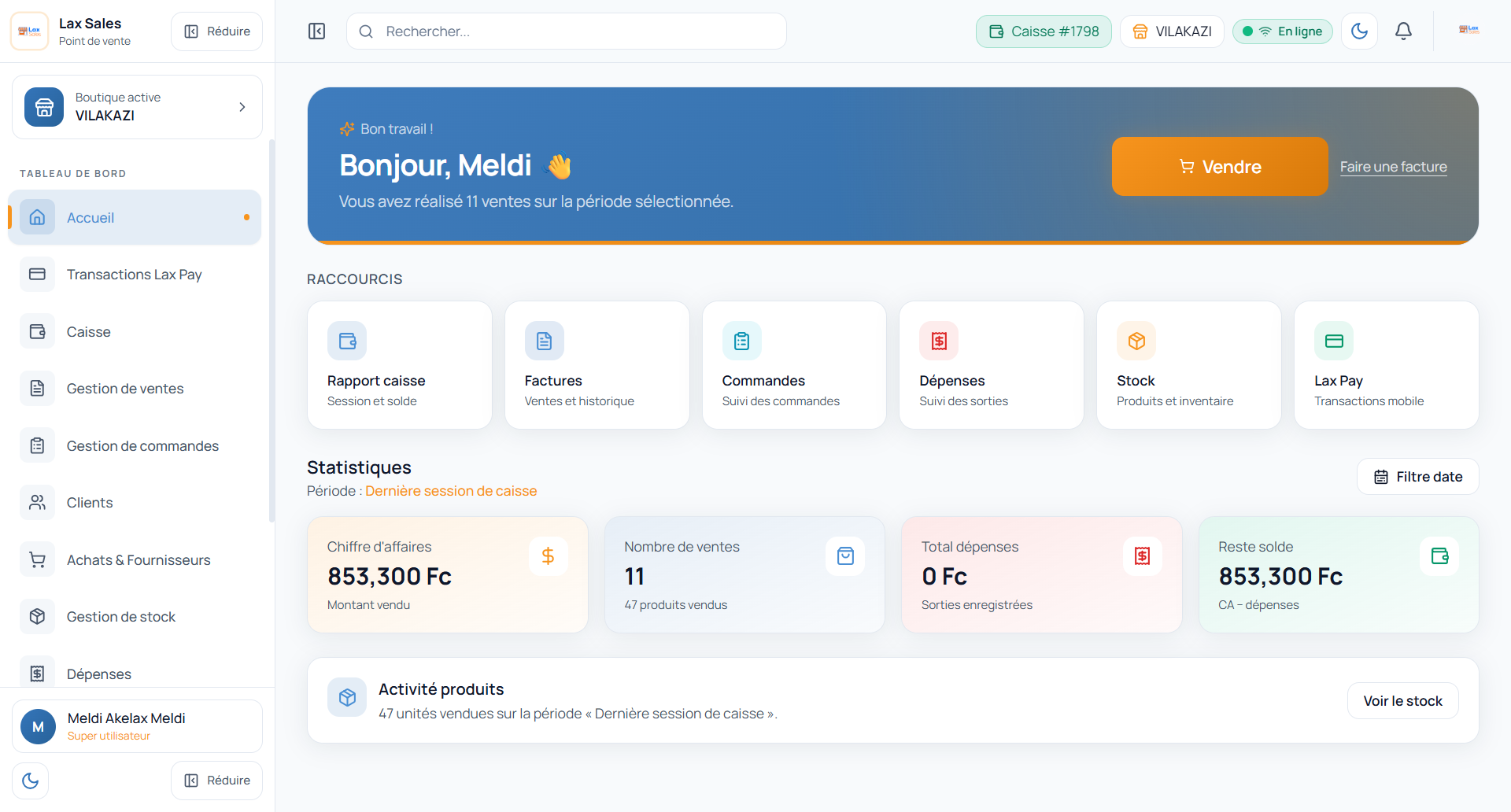Toggle the moon theme button at sidebar bottom
Viewport: 1511px width, 812px height.
pos(30,781)
